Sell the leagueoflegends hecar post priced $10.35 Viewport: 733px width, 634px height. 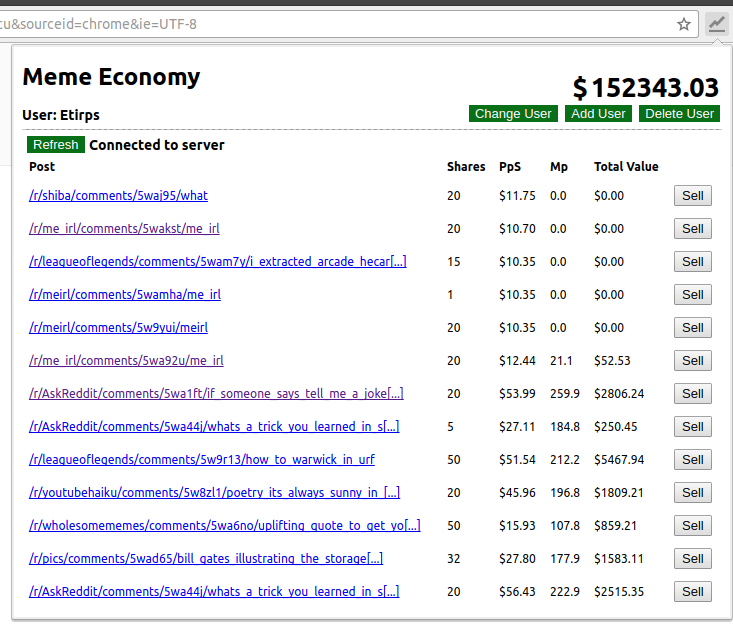pos(692,261)
